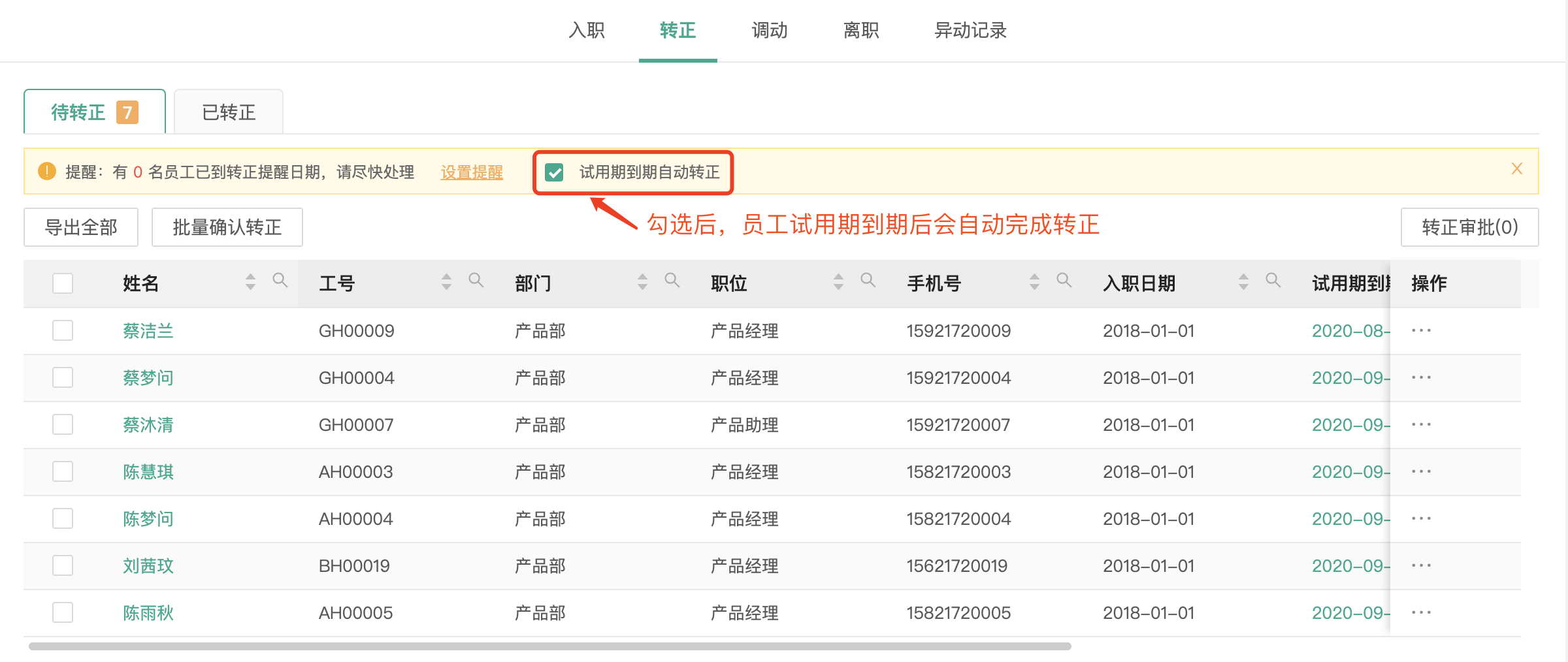
Task: Open employee profile link 刘茜玟
Action: coord(148,566)
